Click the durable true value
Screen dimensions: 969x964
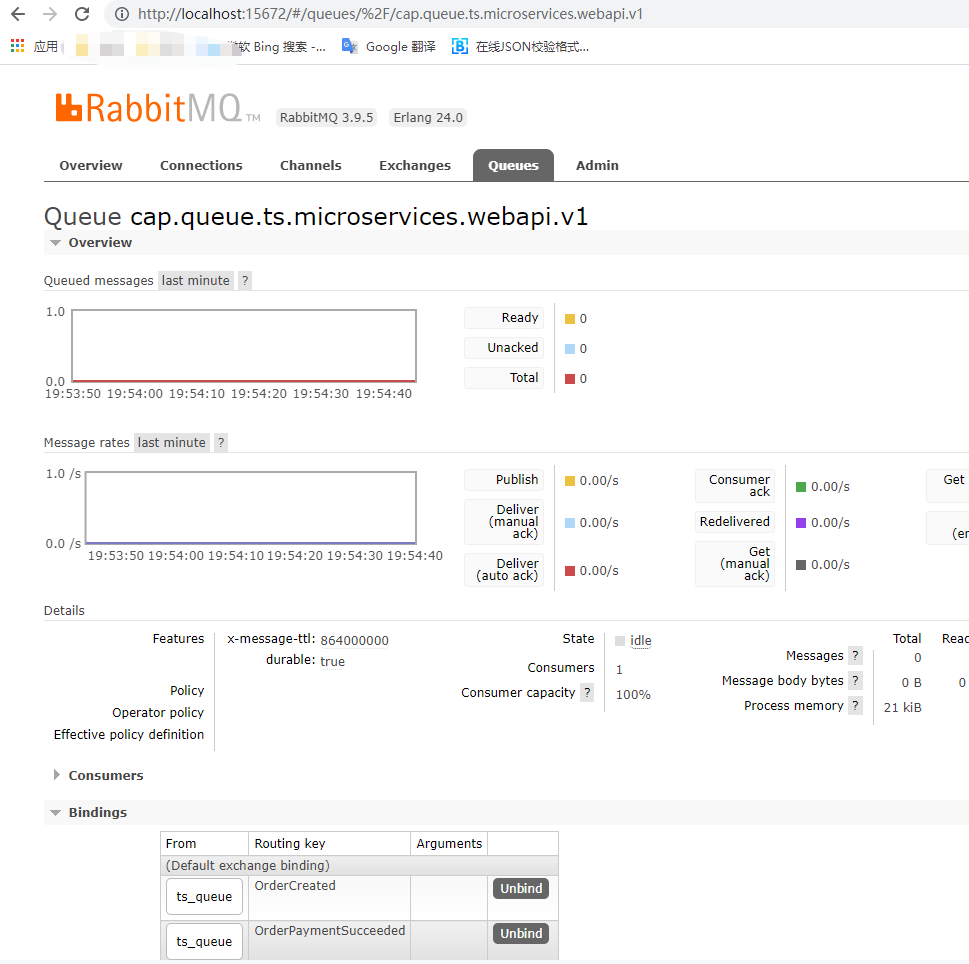click(332, 662)
